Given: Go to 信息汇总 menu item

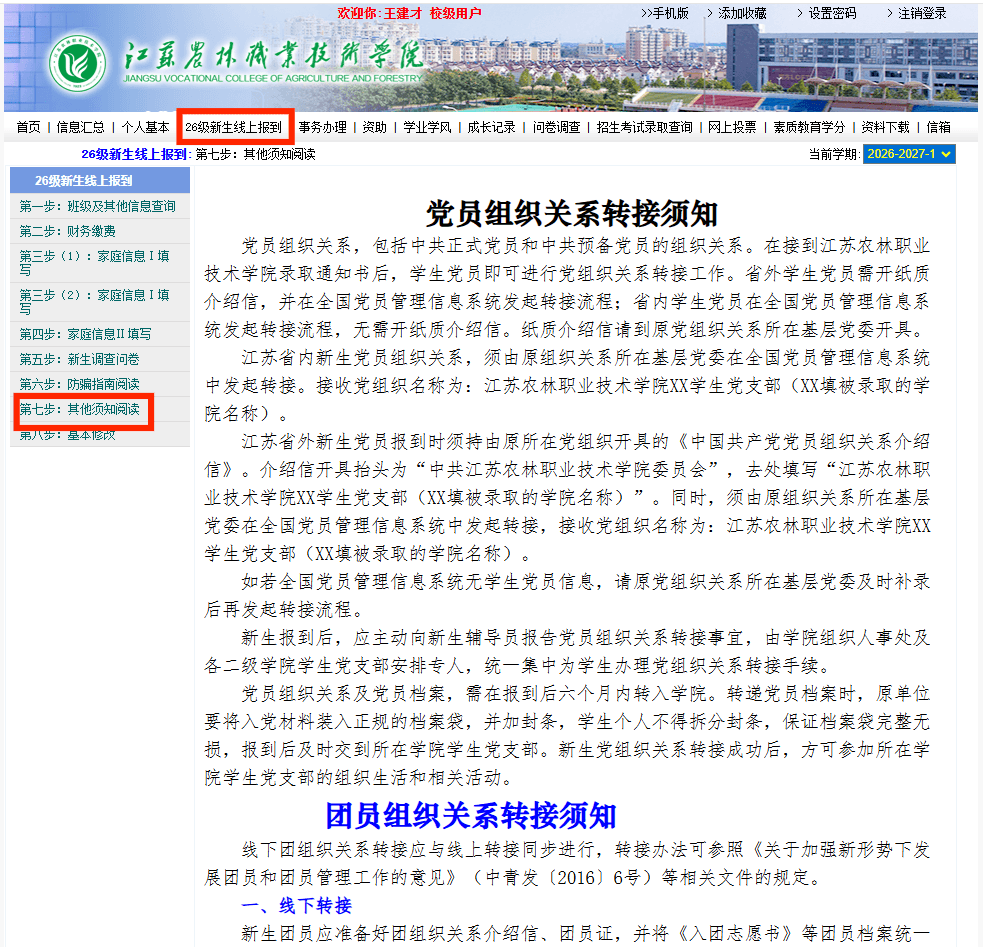Looking at the screenshot, I should (x=80, y=127).
